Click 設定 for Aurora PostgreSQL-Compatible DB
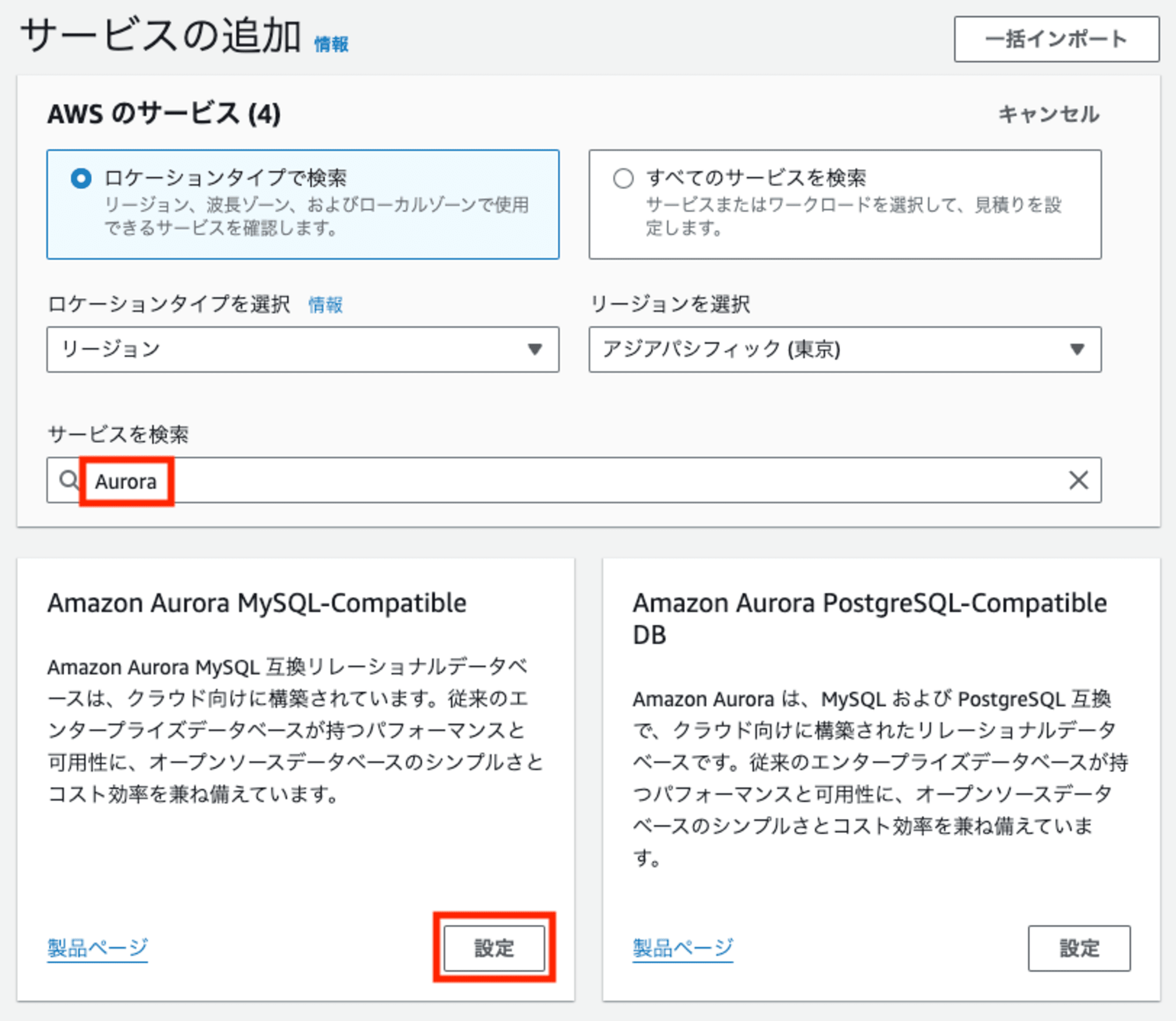This screenshot has width=1176, height=1021. [1079, 948]
